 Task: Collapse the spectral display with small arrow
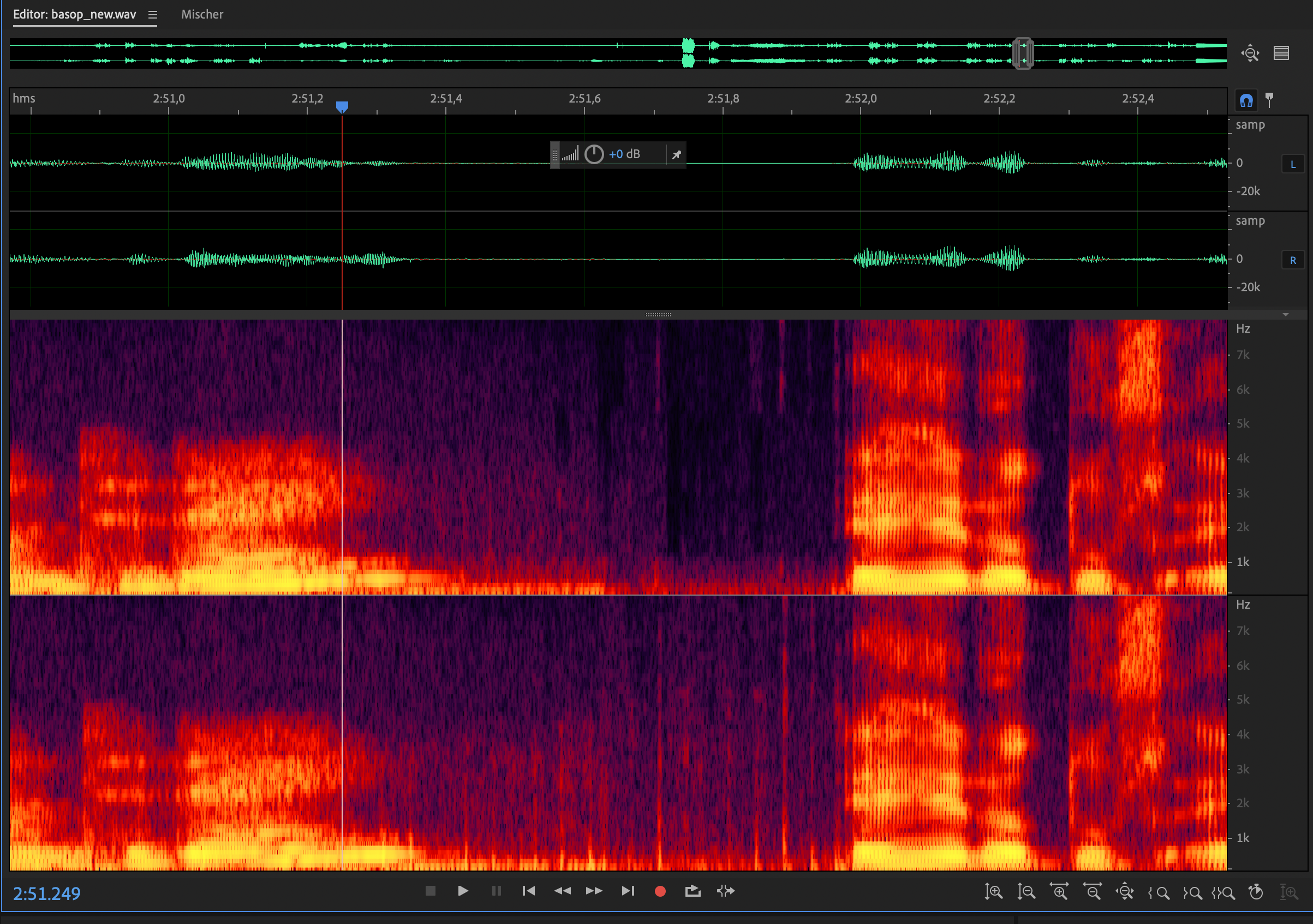click(1286, 315)
